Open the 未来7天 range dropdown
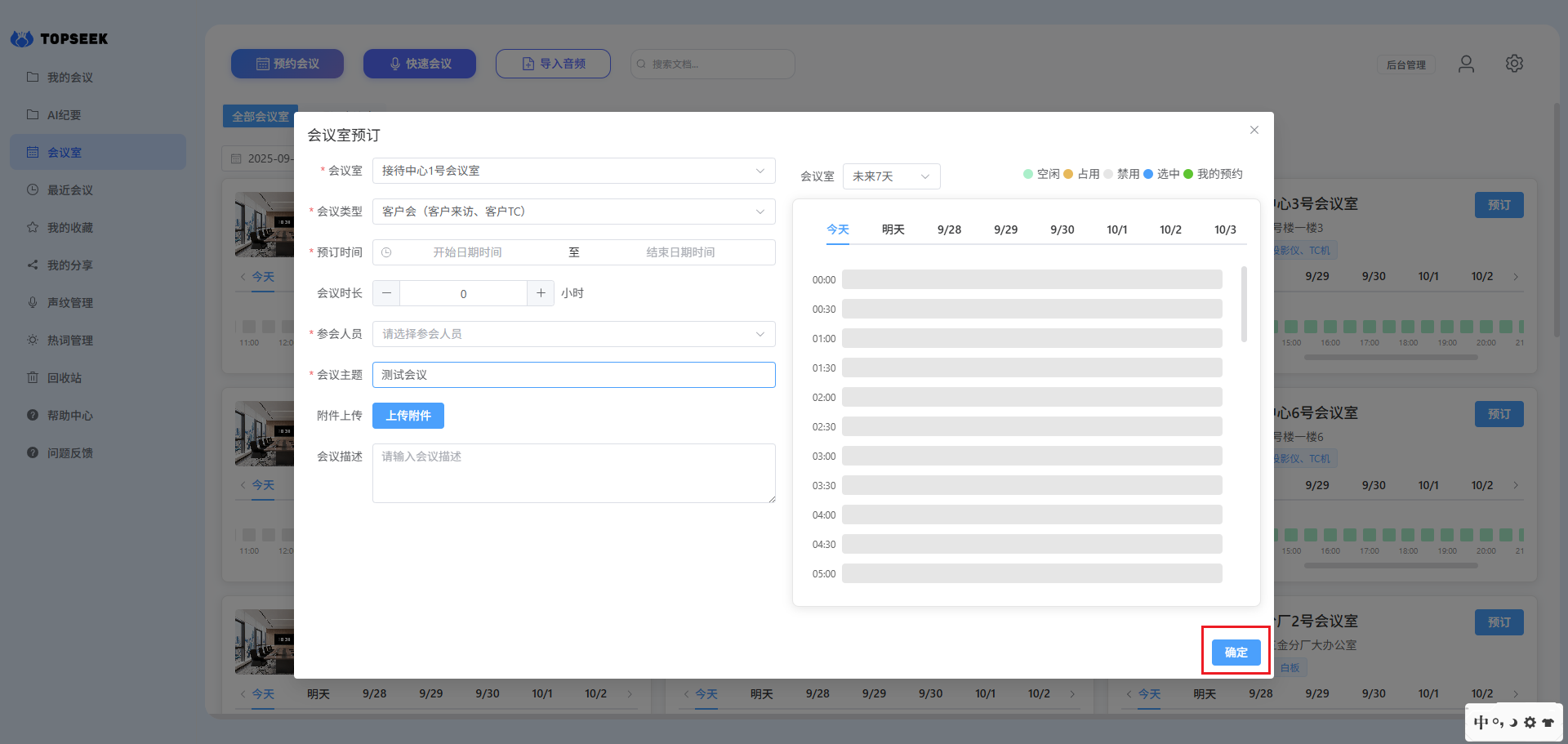The width and height of the screenshot is (1568, 744). 891,176
